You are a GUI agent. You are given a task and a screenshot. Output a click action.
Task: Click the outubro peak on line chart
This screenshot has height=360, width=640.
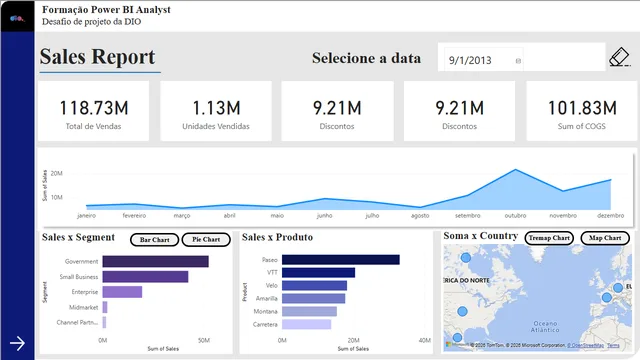[x=516, y=169]
